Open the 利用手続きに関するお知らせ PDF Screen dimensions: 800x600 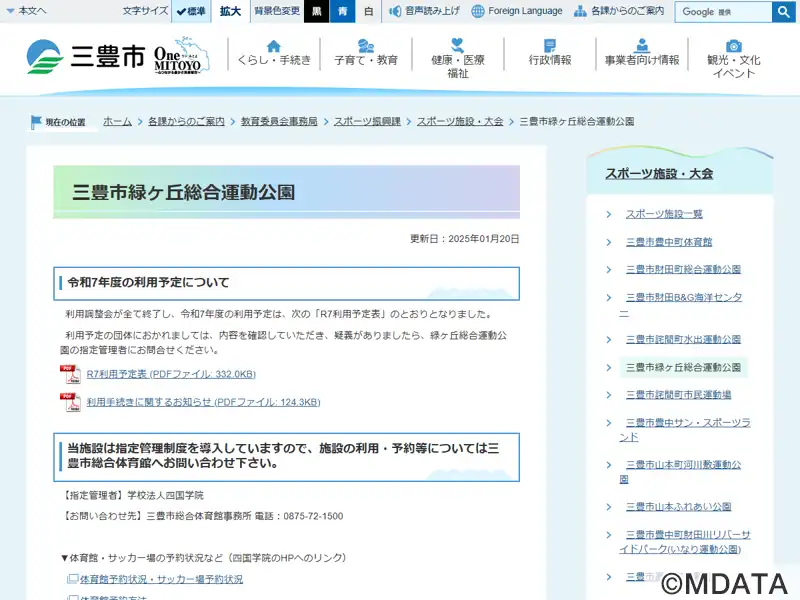(x=203, y=402)
